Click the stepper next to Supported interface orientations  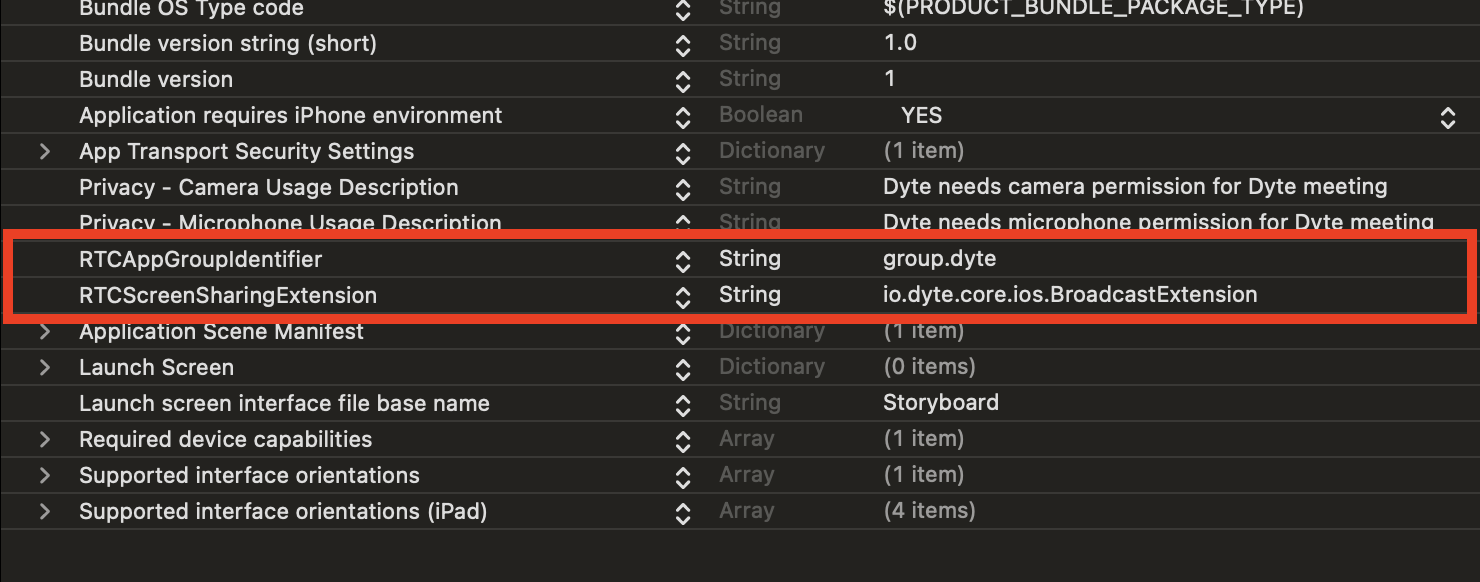coord(683,474)
